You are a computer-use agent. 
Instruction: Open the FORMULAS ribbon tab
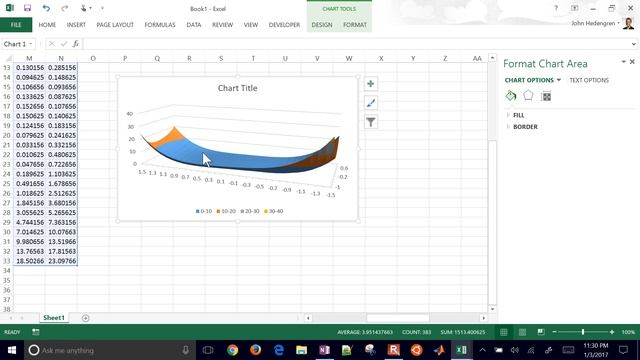tap(160, 25)
